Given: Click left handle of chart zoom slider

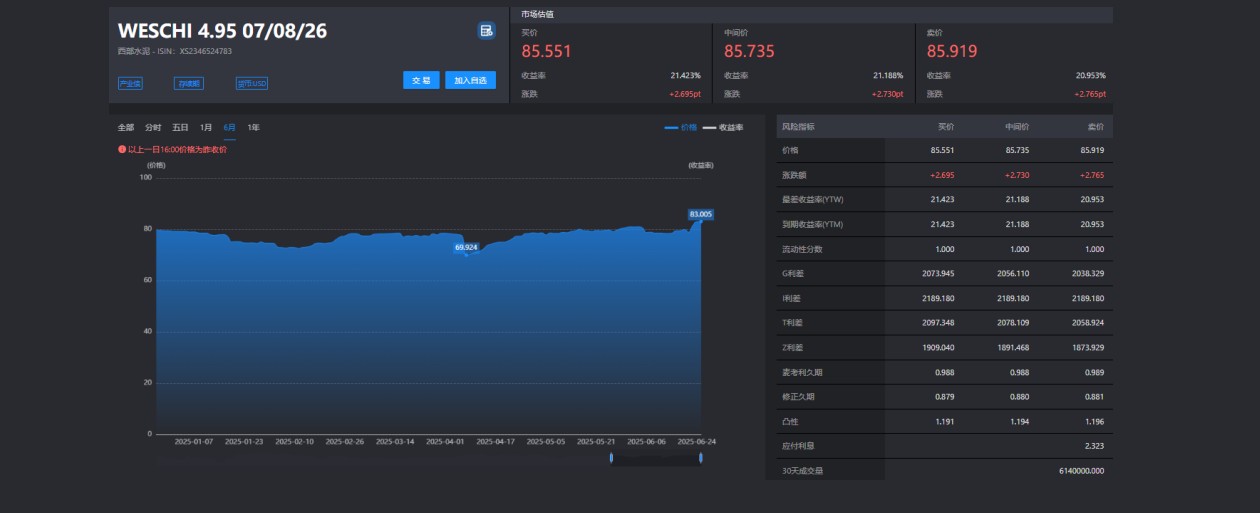Looking at the screenshot, I should [611, 458].
